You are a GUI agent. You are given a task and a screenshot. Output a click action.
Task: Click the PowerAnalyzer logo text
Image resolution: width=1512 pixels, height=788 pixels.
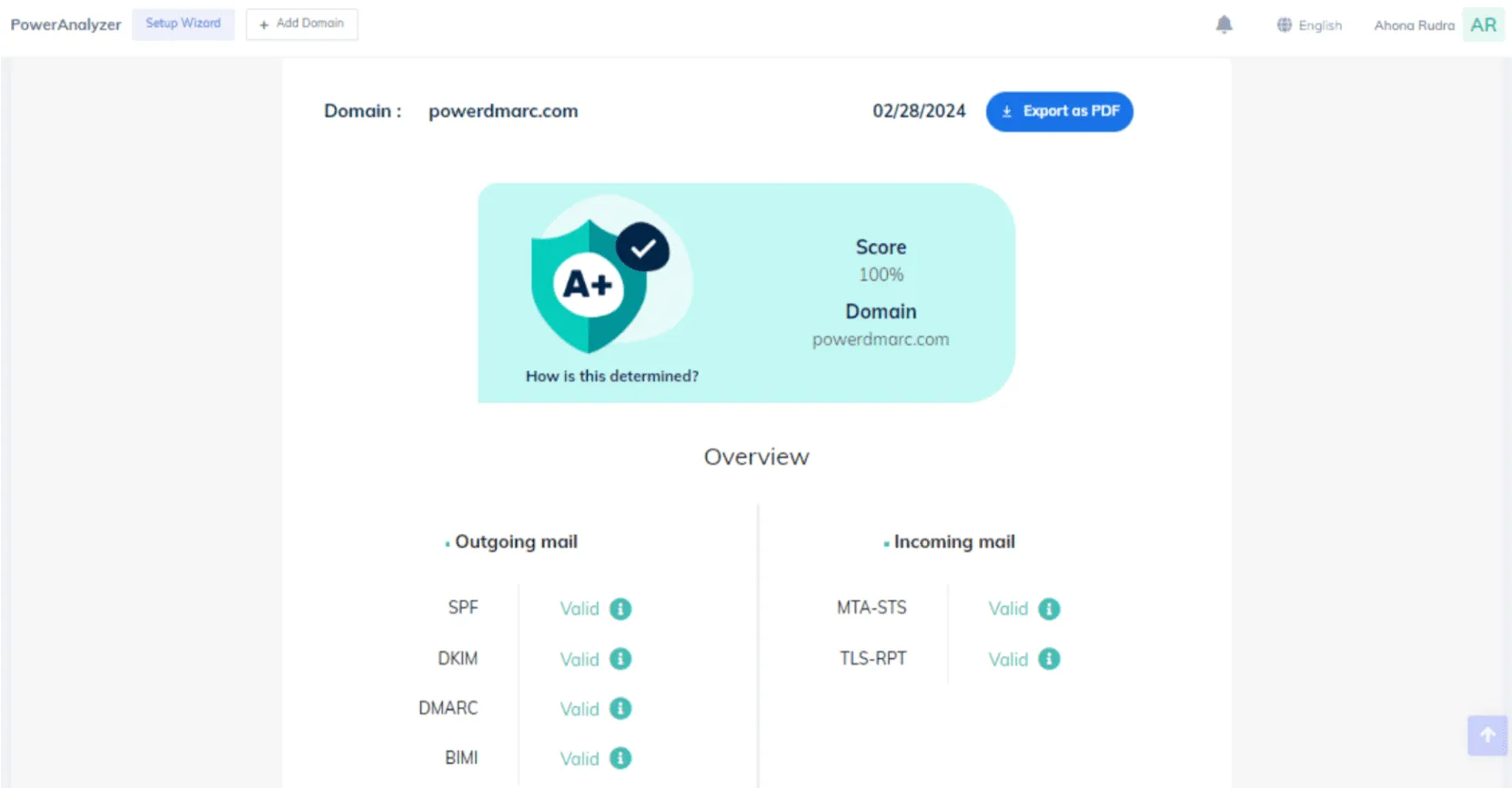(66, 25)
